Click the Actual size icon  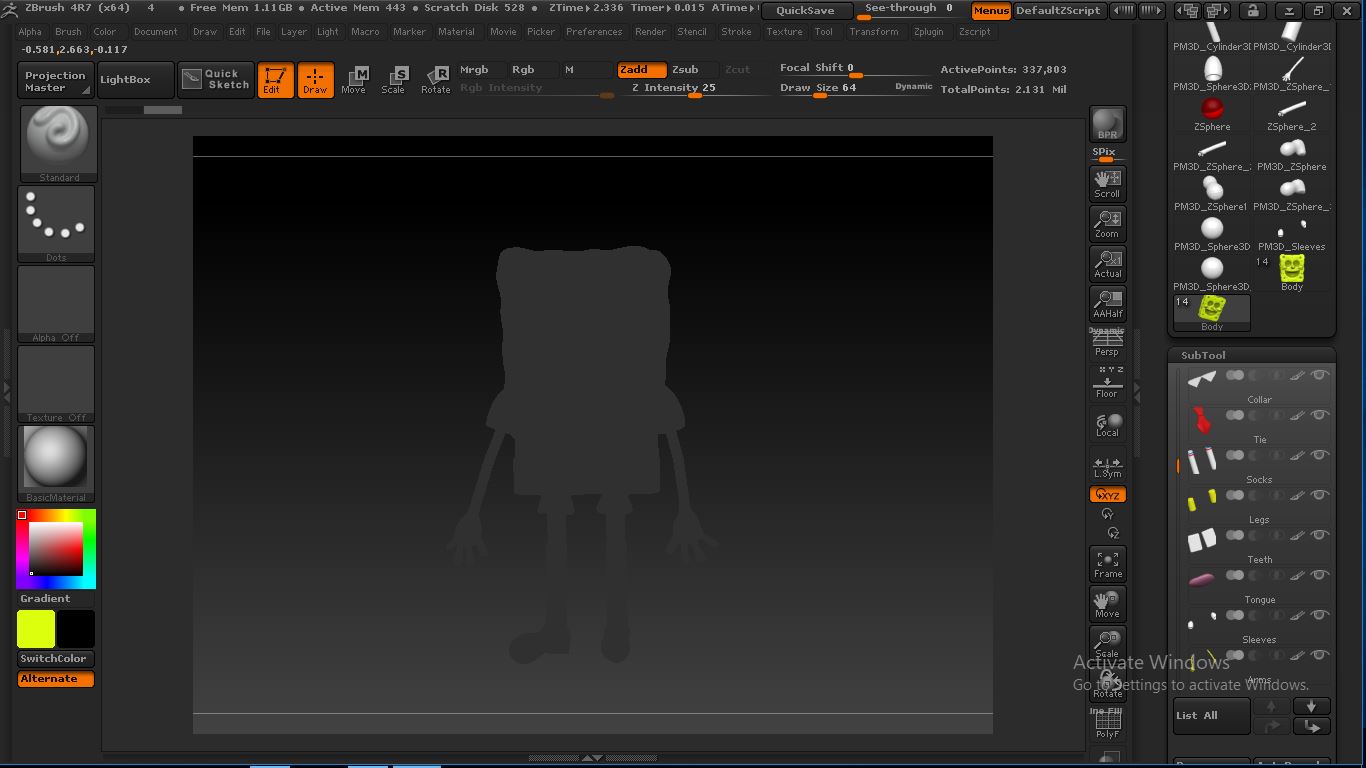click(1107, 263)
